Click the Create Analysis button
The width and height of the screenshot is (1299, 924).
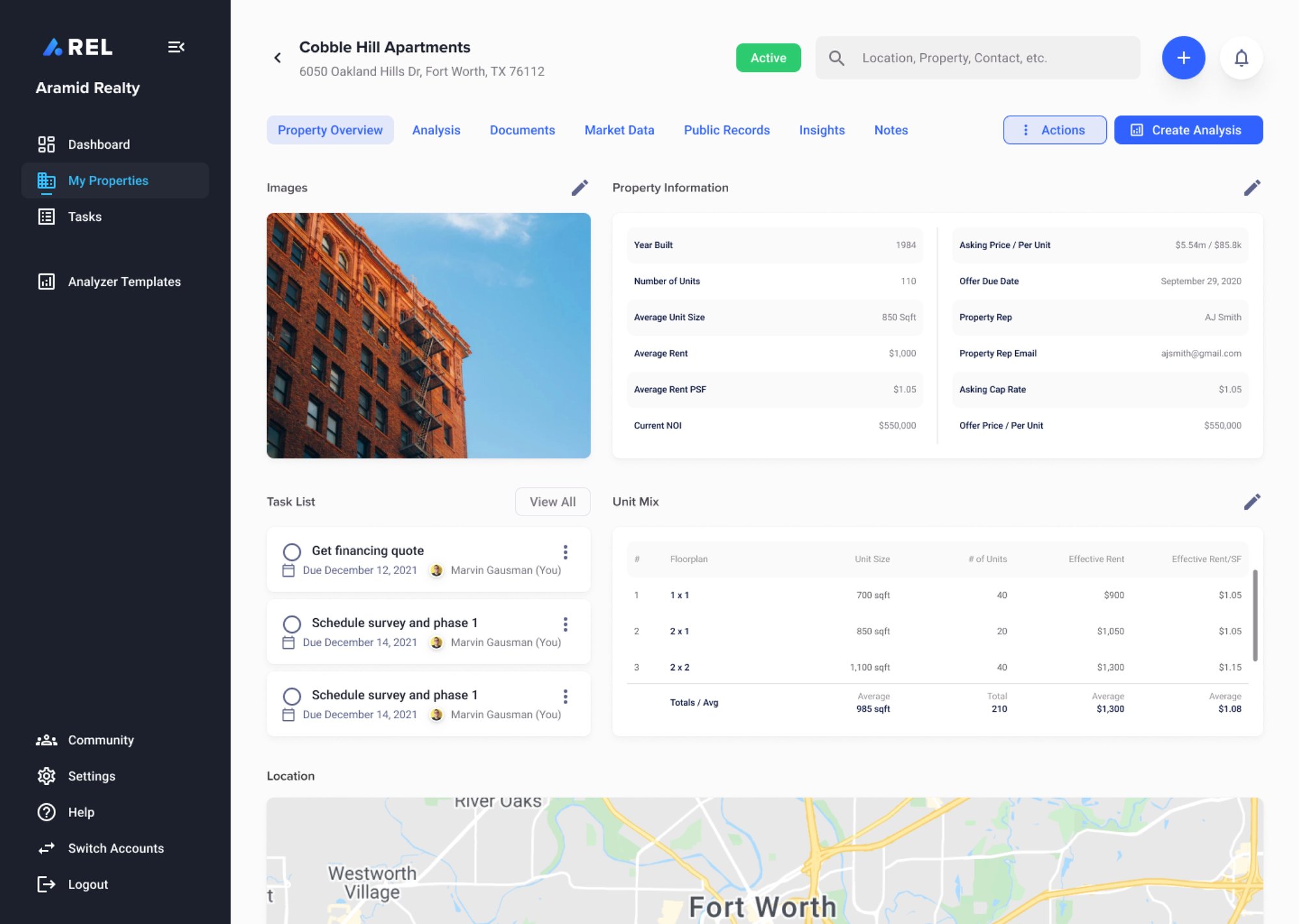[x=1188, y=130]
